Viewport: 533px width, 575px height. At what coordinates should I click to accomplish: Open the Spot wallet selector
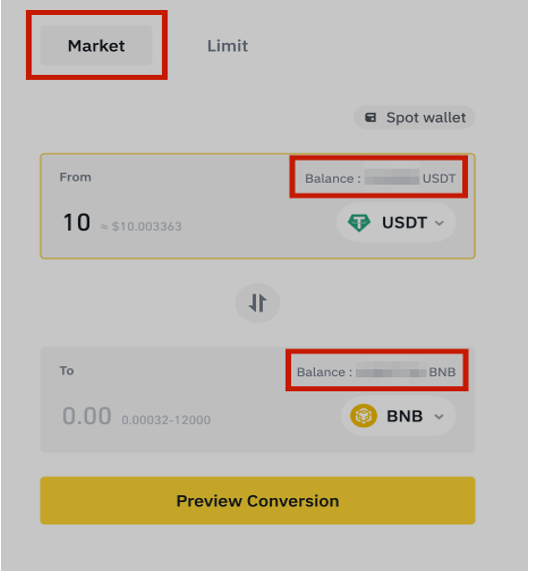[x=417, y=118]
